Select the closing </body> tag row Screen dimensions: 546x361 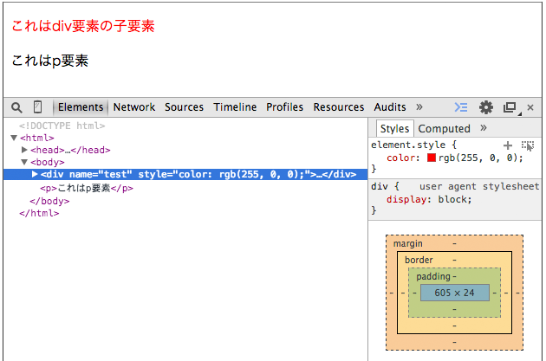coord(49,201)
